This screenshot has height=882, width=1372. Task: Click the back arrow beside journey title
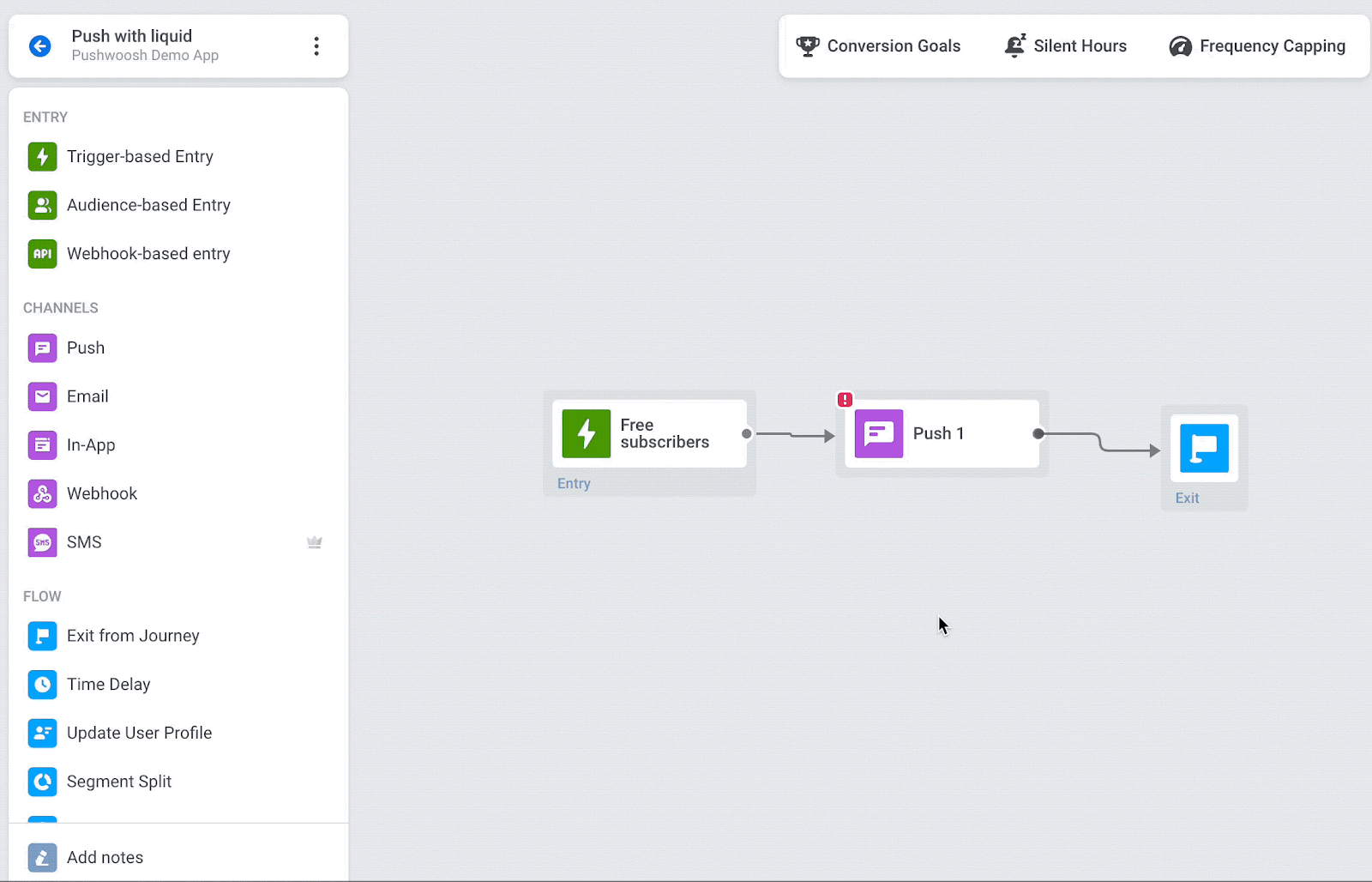coord(40,46)
